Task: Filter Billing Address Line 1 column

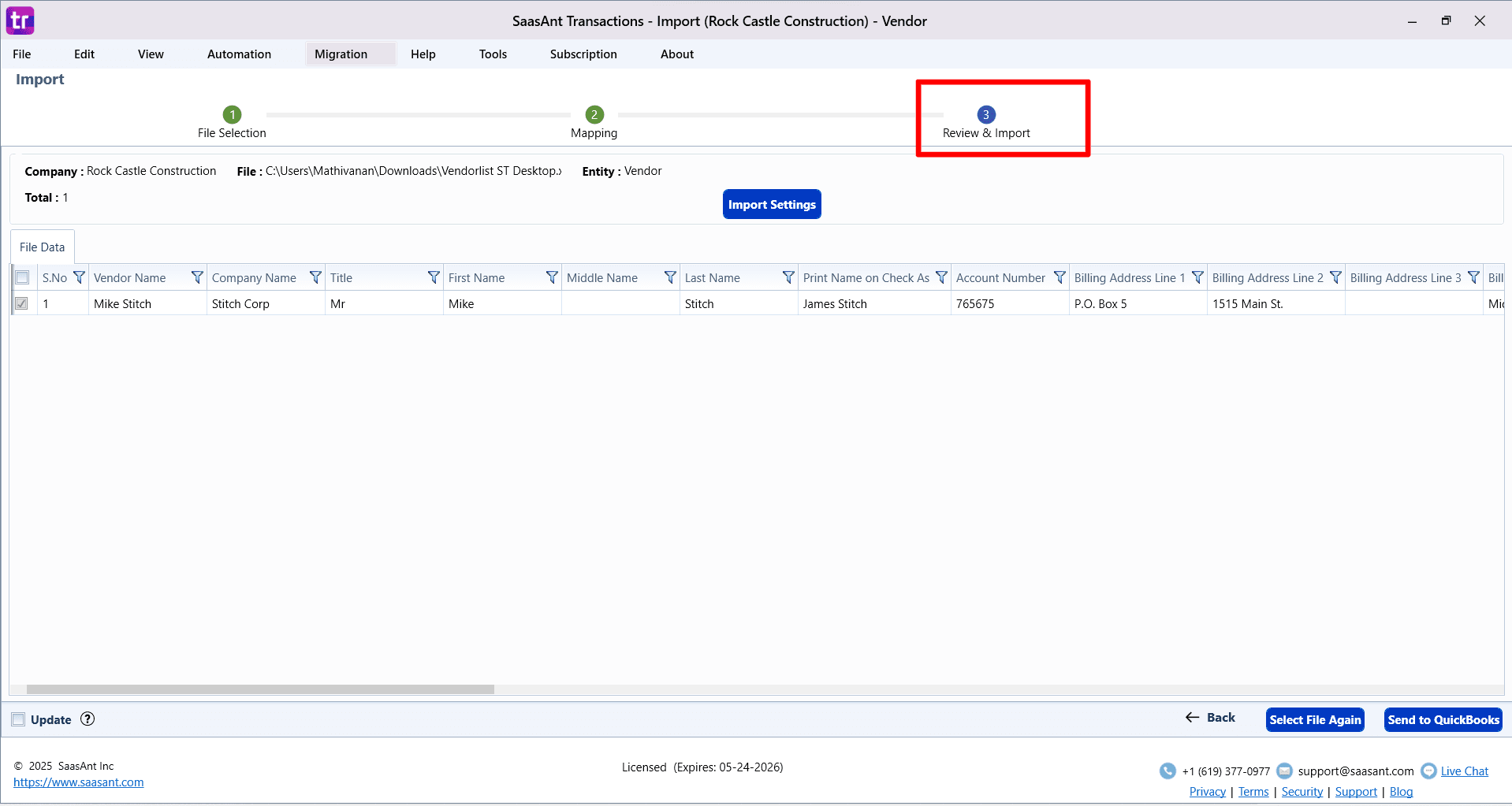Action: tap(1197, 277)
